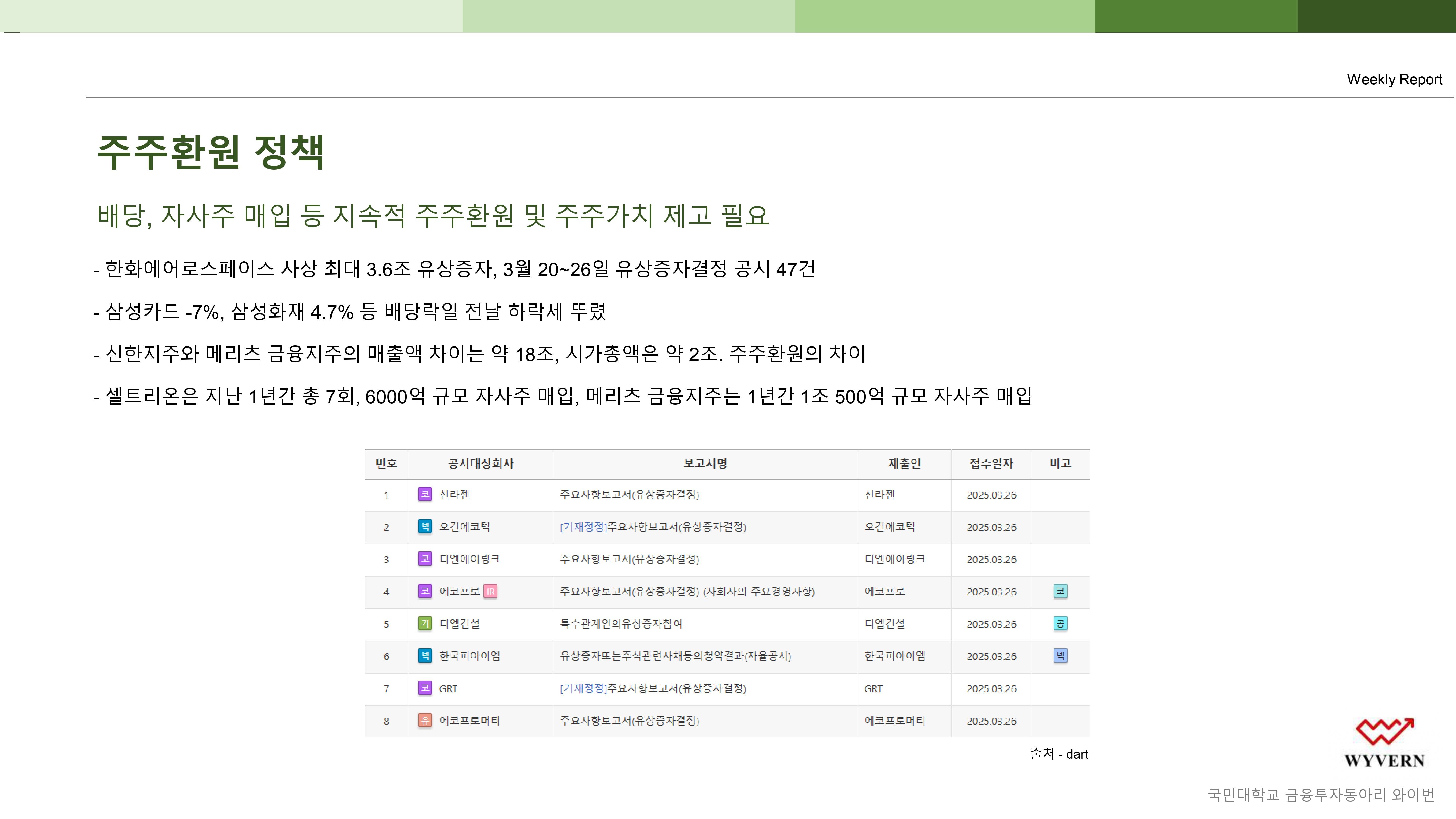
Task: Click row number 1 in the 번호 column
Action: [387, 495]
